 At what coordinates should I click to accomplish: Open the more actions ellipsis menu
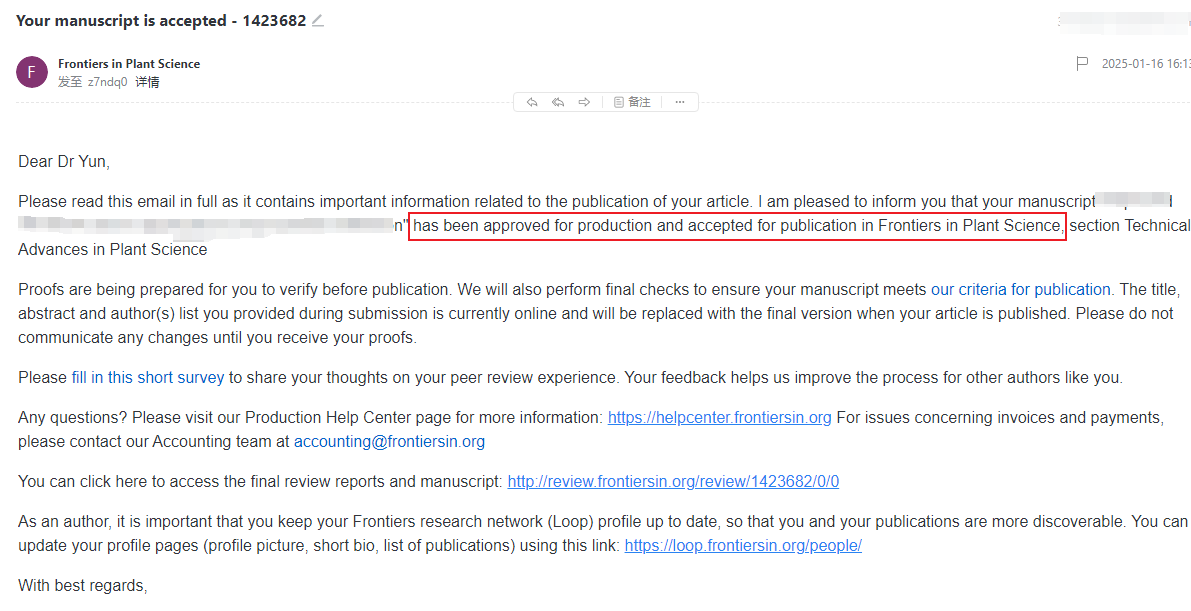[680, 102]
